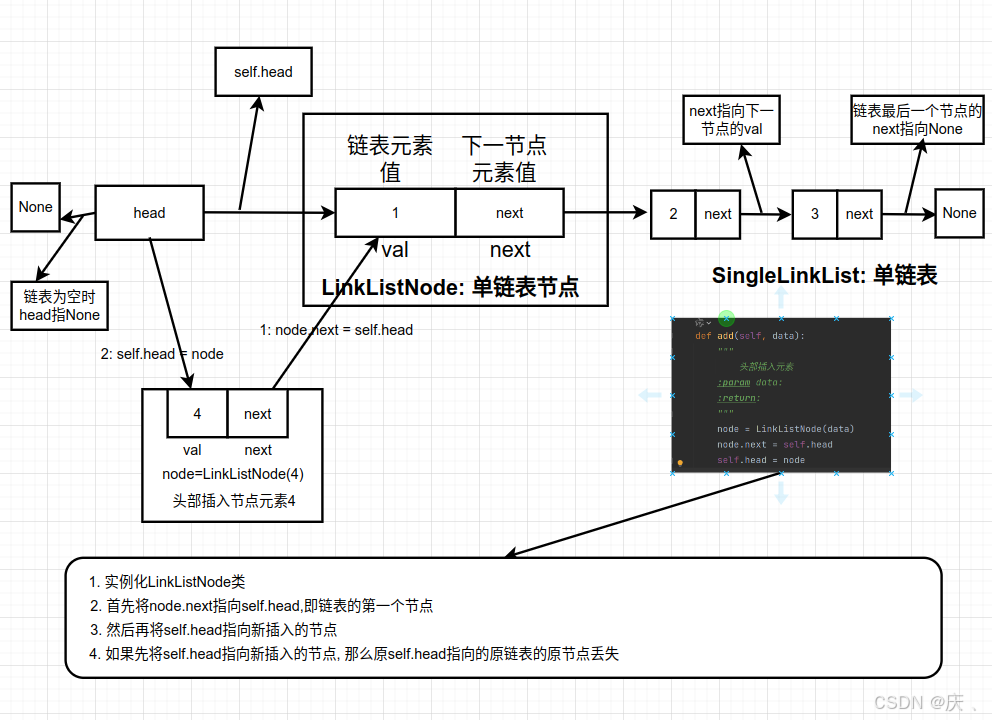Click the large 'next' label under node 1's next cell

(510, 250)
